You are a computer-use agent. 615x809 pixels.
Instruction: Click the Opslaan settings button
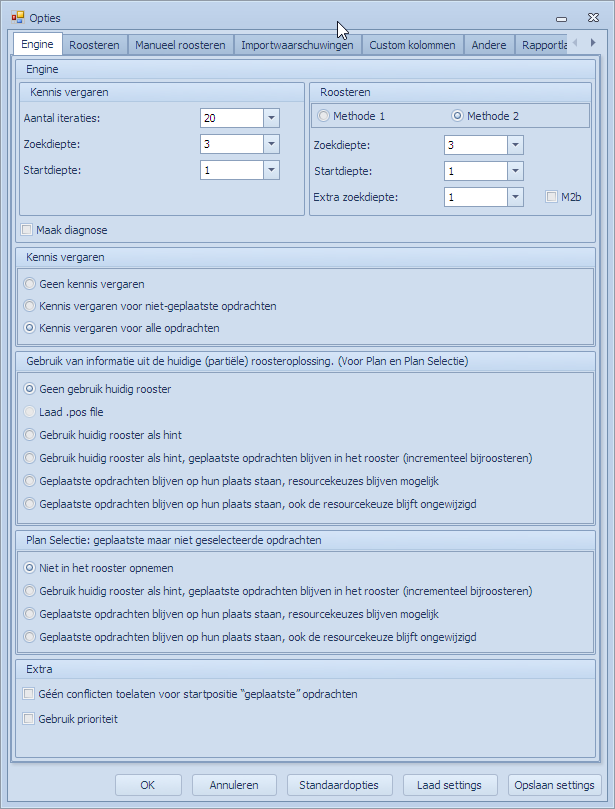point(555,785)
